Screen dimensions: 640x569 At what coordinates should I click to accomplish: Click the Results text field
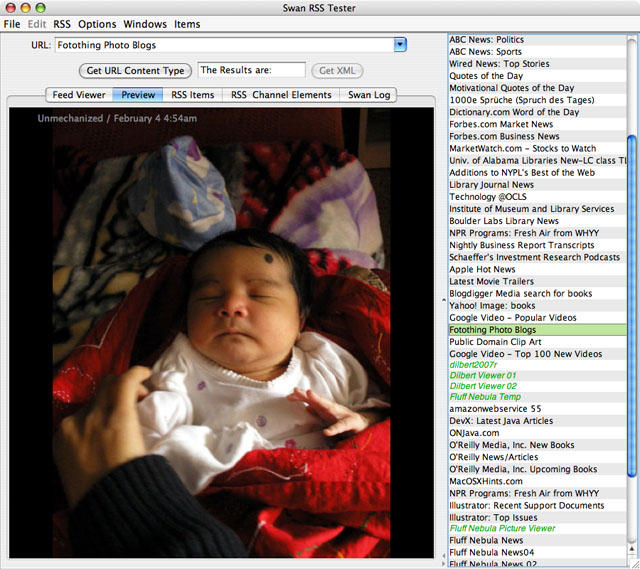[251, 70]
